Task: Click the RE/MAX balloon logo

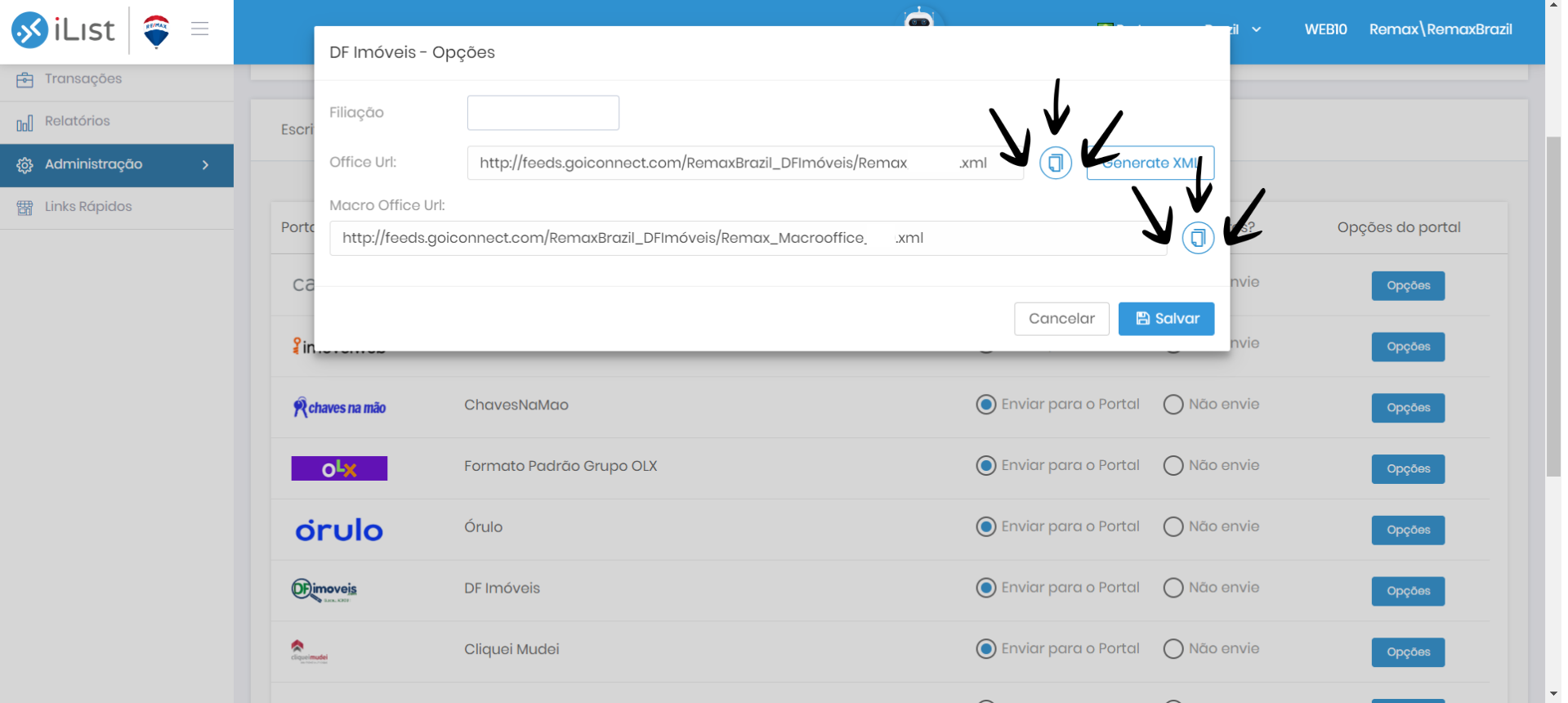Action: coord(156,32)
